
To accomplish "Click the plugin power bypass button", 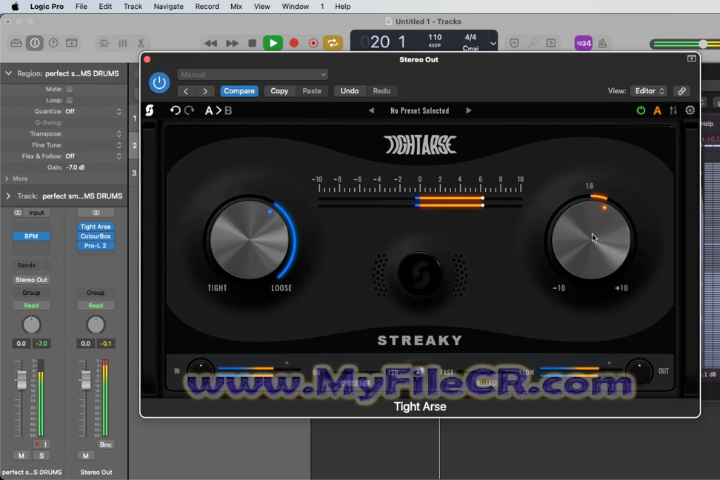I will [158, 83].
